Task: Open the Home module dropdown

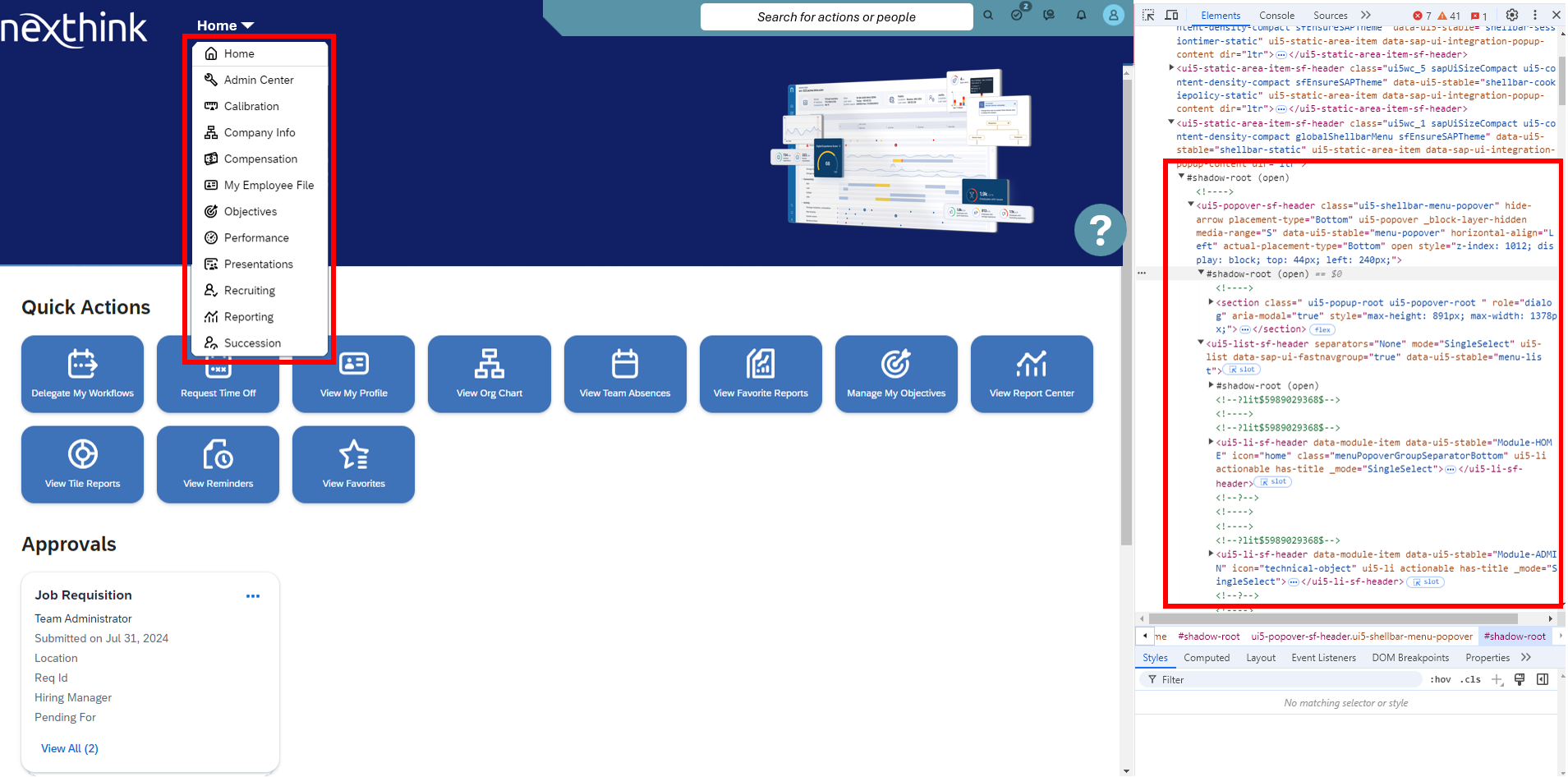Action: 225,25
